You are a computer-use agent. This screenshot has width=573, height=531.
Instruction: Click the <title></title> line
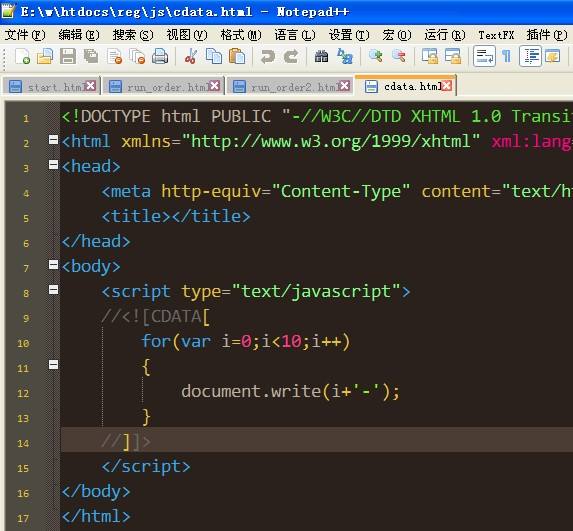pos(176,216)
